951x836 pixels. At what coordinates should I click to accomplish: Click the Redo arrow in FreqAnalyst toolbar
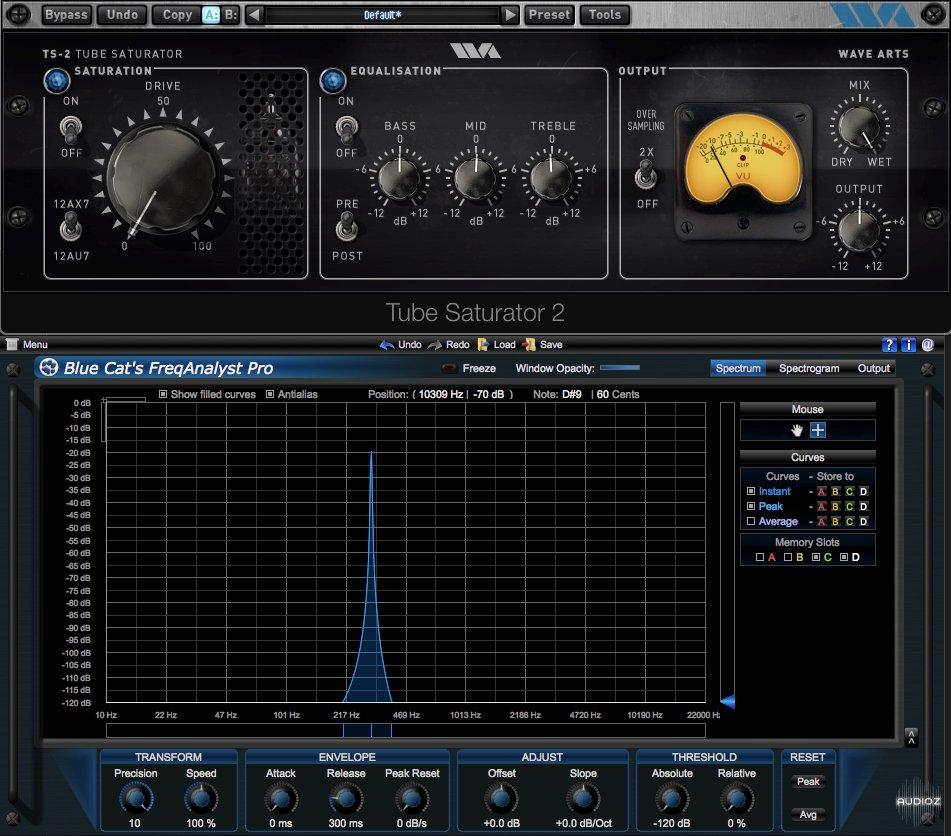point(435,345)
